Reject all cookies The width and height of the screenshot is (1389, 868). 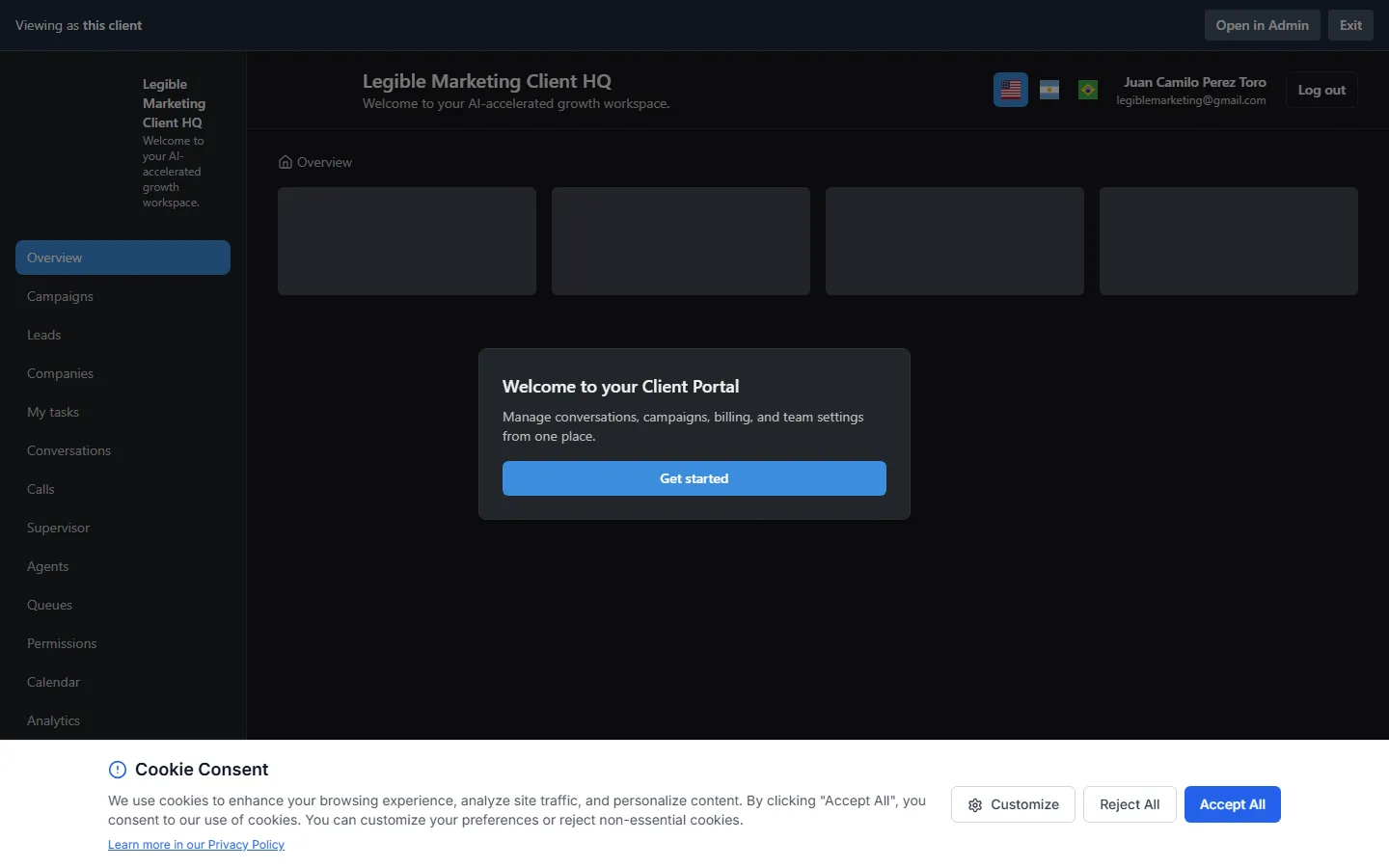(x=1130, y=804)
